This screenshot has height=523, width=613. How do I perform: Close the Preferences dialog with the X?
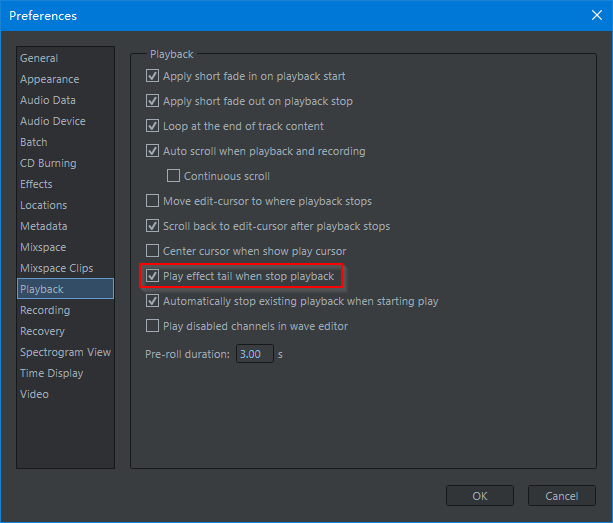click(x=597, y=15)
